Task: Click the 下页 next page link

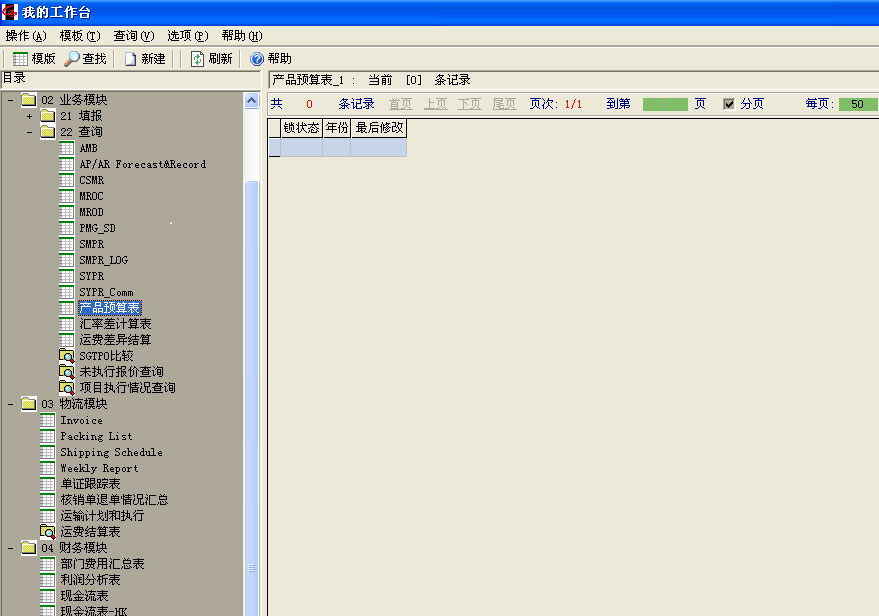Action: (x=469, y=104)
